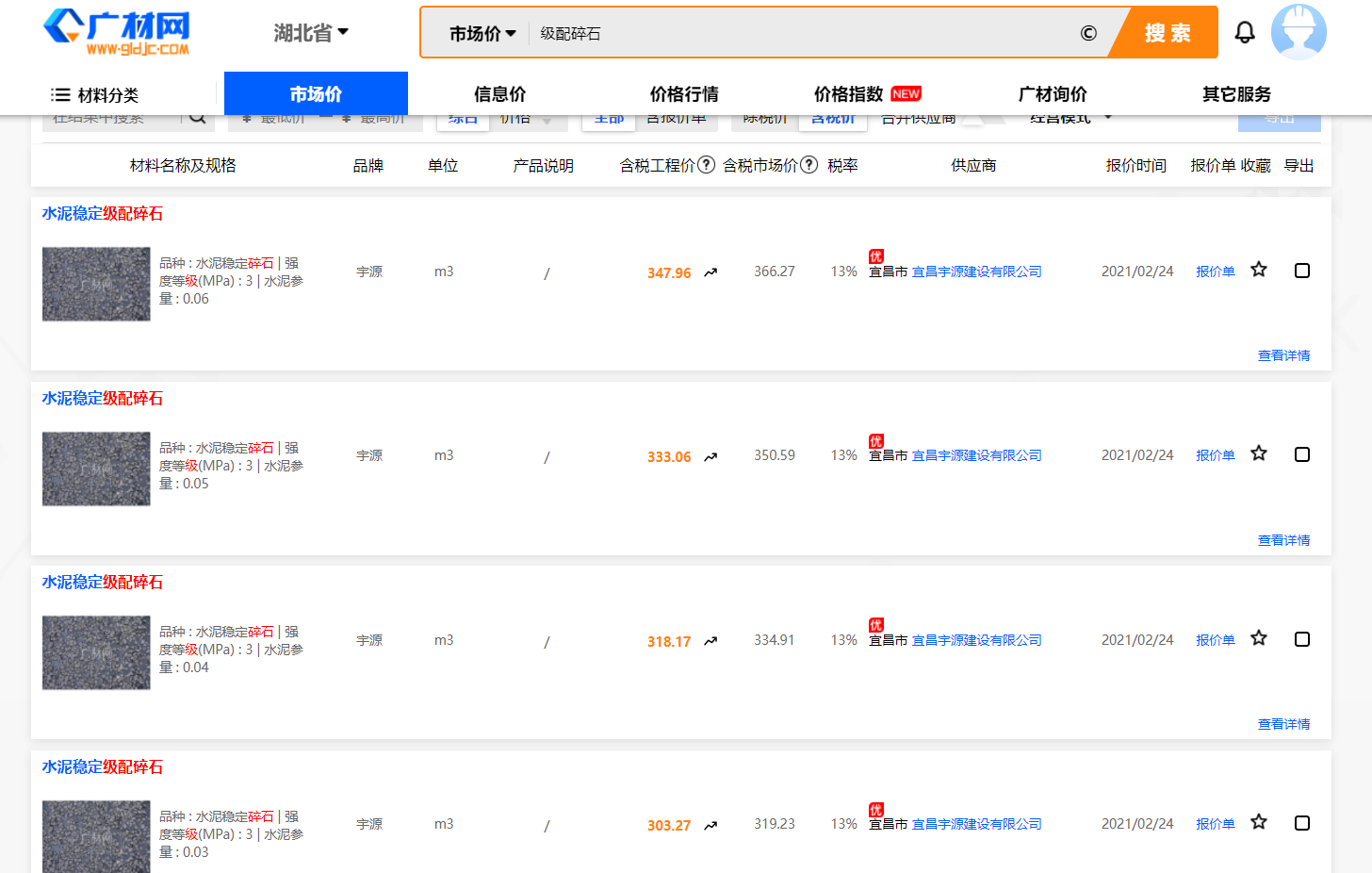The width and height of the screenshot is (1372, 873).
Task: Click the market price 350.59
Action: [775, 455]
